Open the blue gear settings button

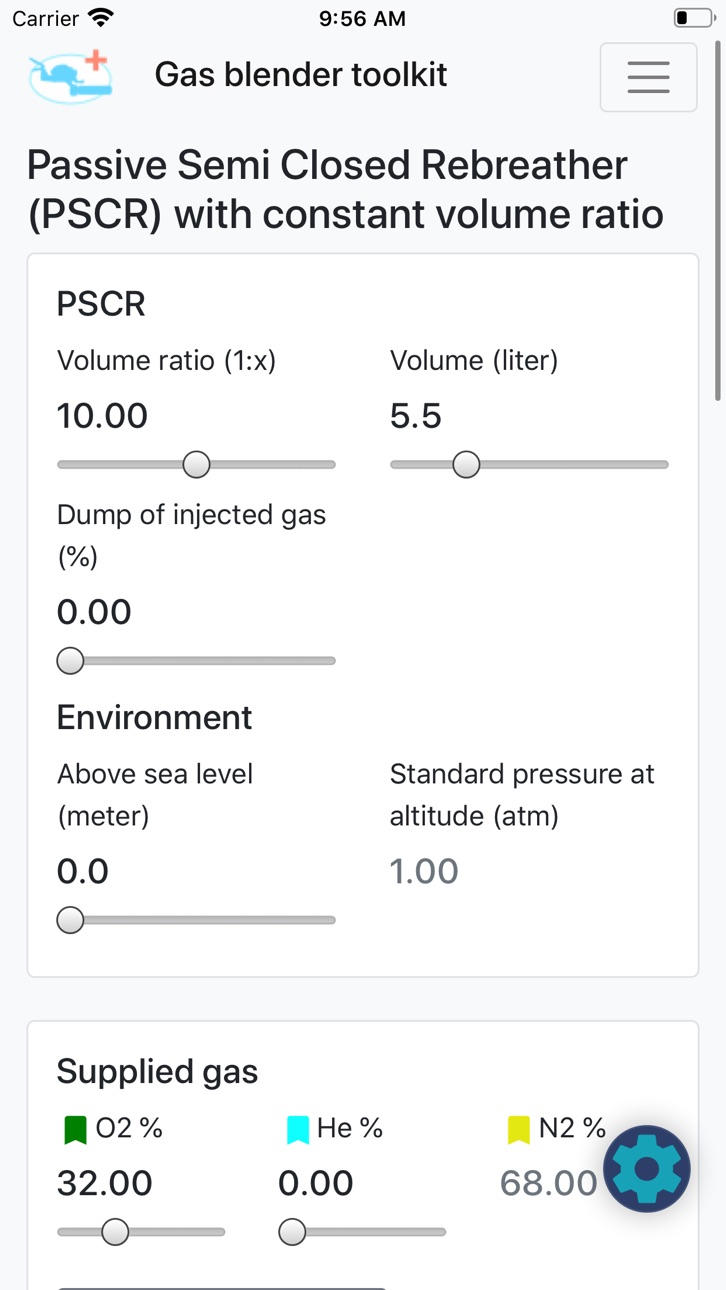(647, 1168)
